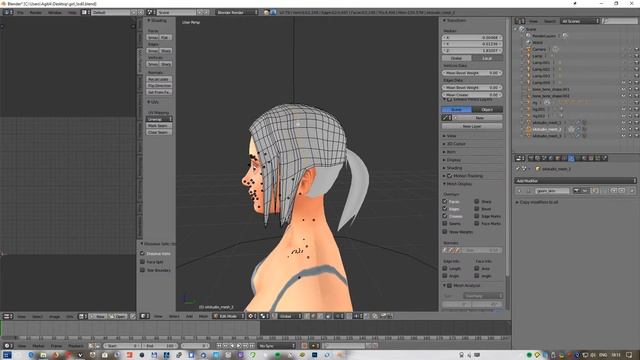Adjust the edge Mean Bevel Weight slider
This screenshot has width=640, height=360.
click(x=472, y=88)
